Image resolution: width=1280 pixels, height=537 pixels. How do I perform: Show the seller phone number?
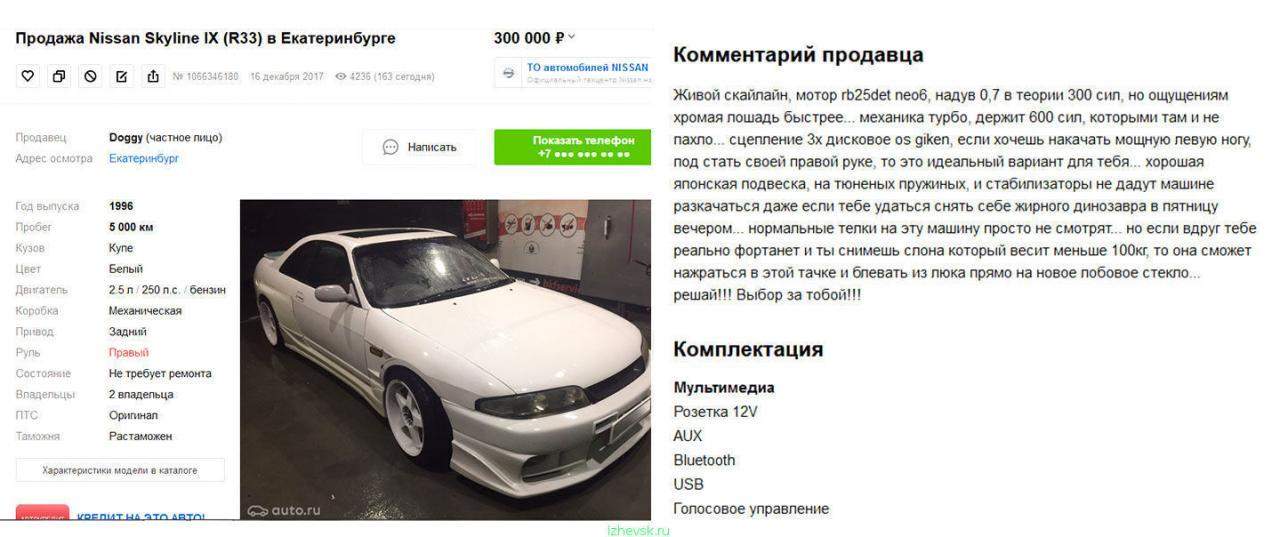click(572, 147)
